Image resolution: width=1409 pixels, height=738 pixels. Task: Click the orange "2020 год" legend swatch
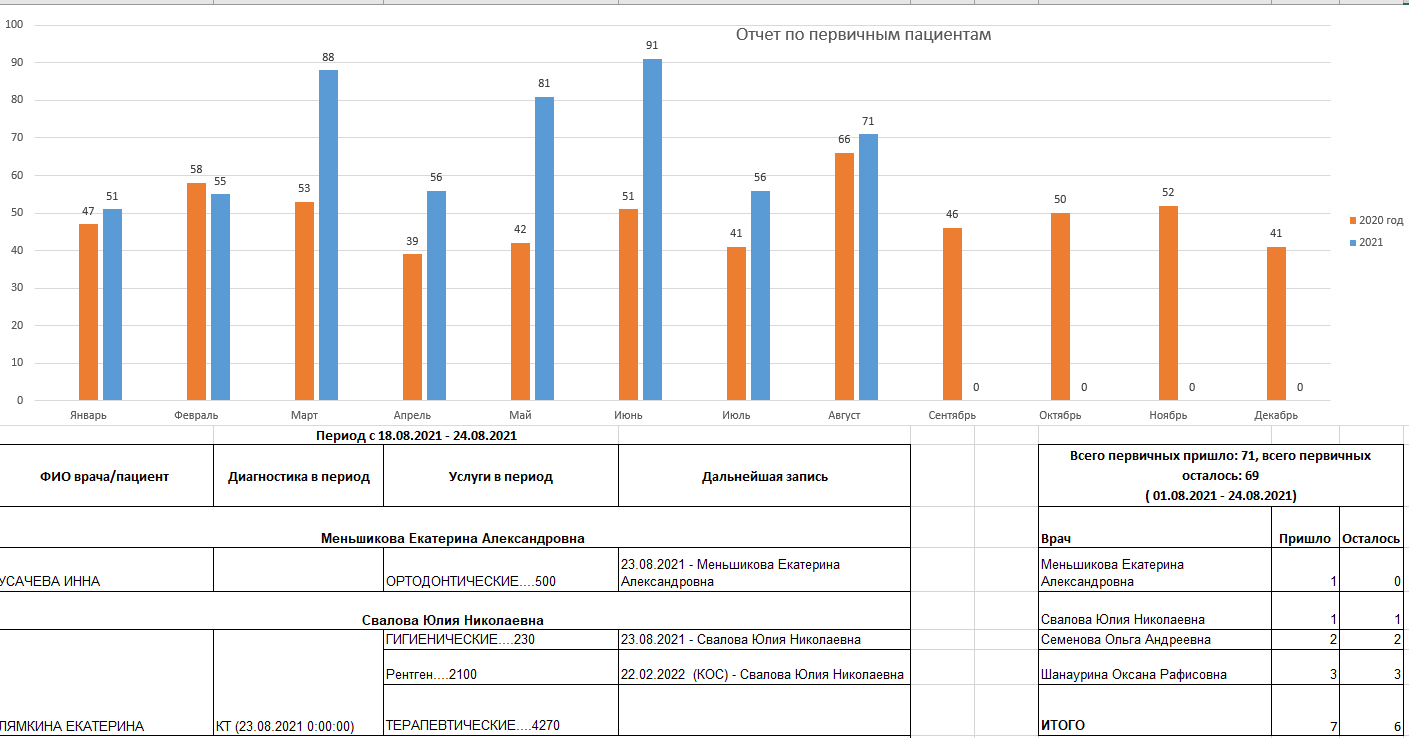(x=1352, y=220)
